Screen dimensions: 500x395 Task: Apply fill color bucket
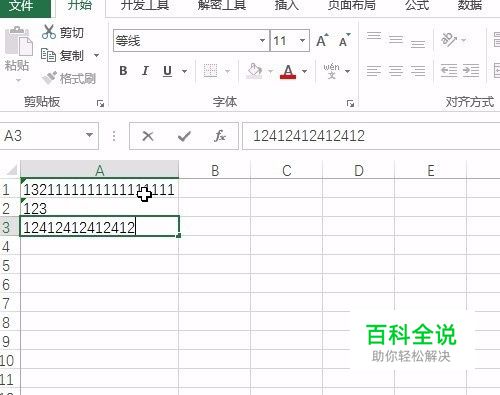pyautogui.click(x=254, y=71)
